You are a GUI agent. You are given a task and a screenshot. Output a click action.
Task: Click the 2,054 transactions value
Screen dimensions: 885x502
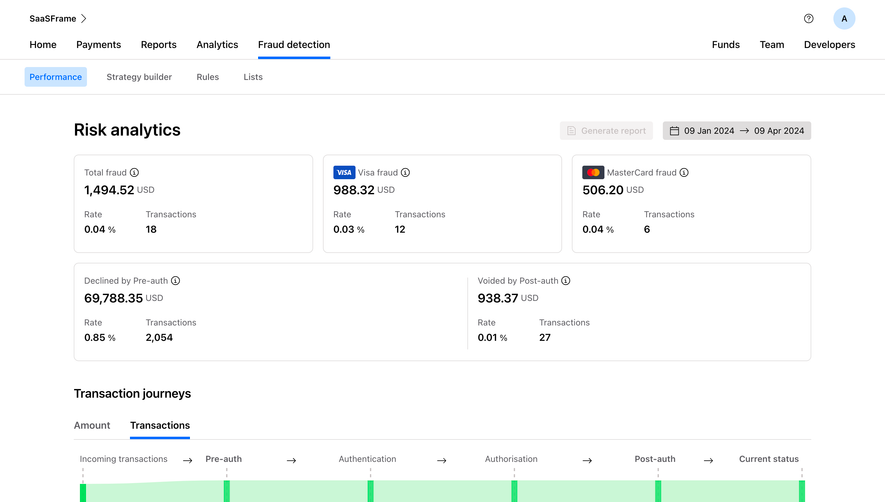click(159, 338)
